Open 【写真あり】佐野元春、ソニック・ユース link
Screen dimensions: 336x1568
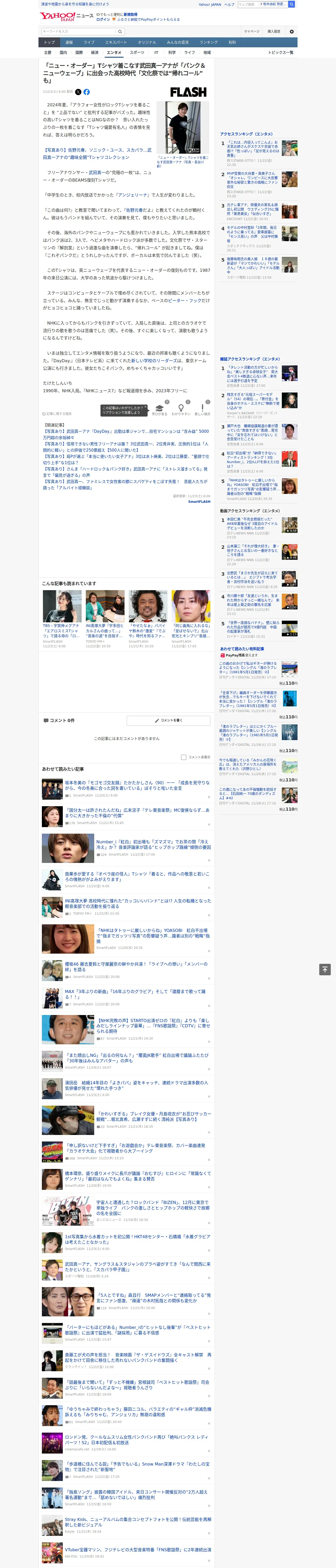pos(97,153)
